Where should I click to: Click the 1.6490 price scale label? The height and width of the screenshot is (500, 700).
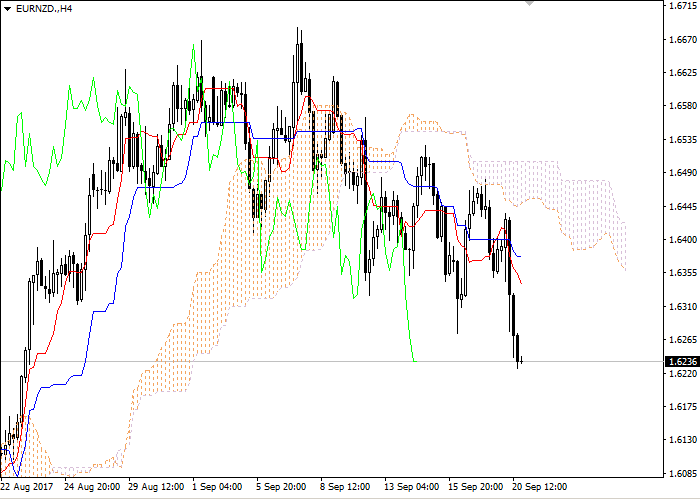[x=683, y=173]
